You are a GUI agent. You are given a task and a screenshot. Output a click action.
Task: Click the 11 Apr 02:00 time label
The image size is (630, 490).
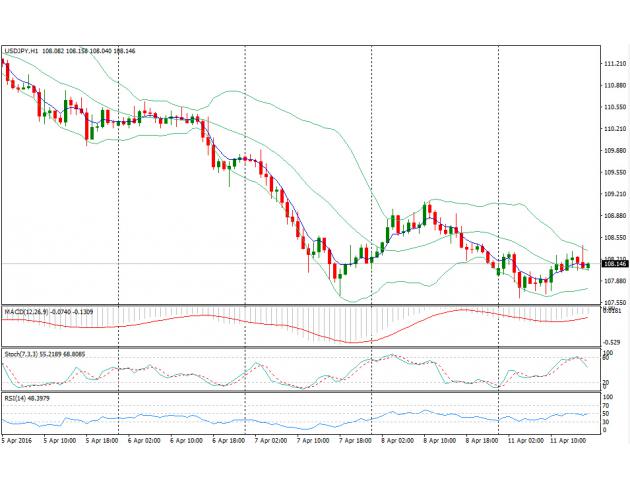point(525,439)
